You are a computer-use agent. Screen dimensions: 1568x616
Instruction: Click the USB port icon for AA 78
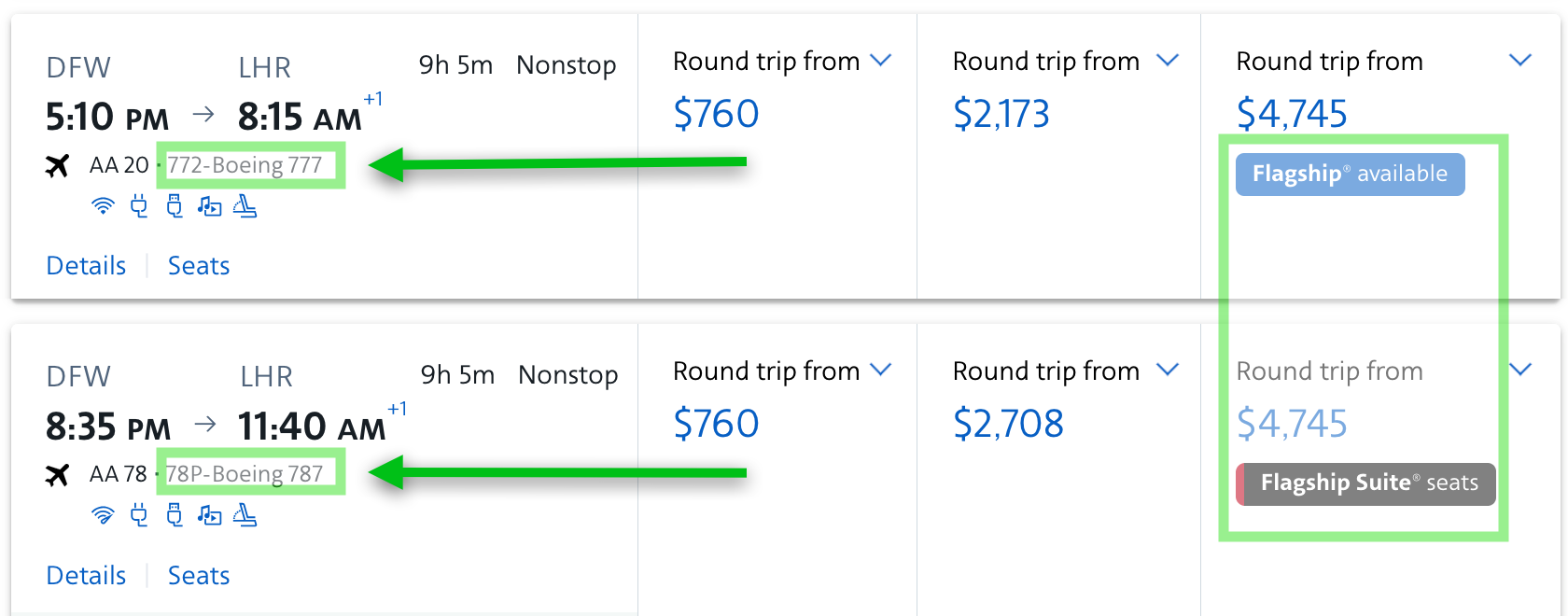click(x=175, y=515)
